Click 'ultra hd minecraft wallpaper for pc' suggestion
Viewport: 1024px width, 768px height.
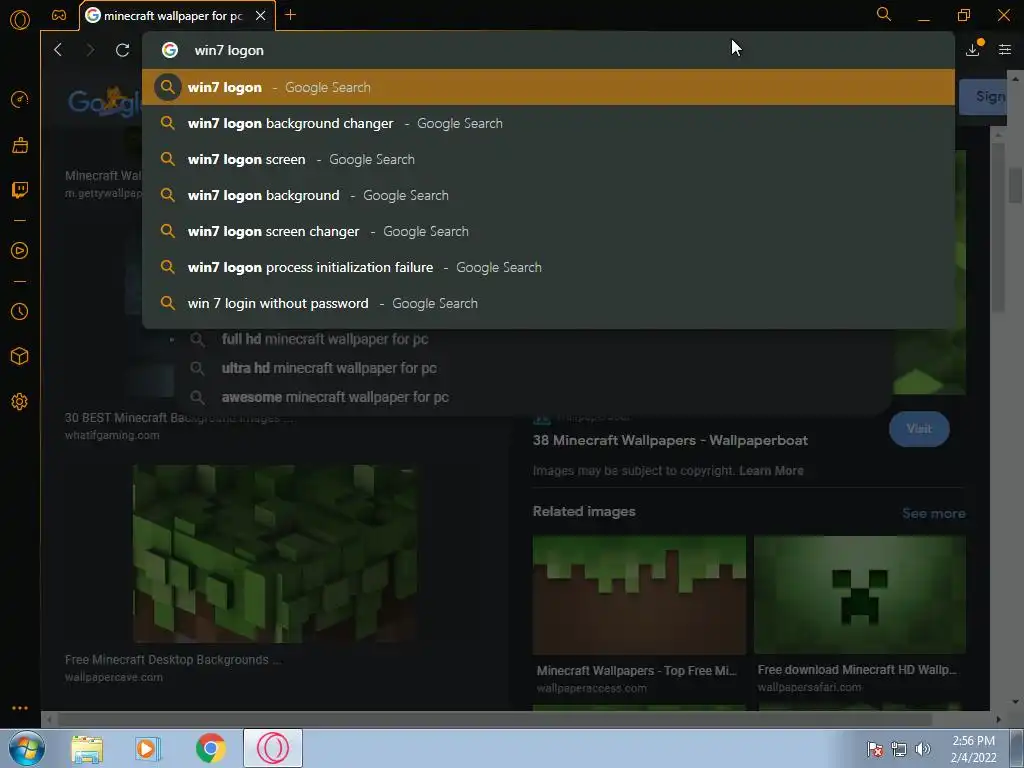(x=328, y=368)
